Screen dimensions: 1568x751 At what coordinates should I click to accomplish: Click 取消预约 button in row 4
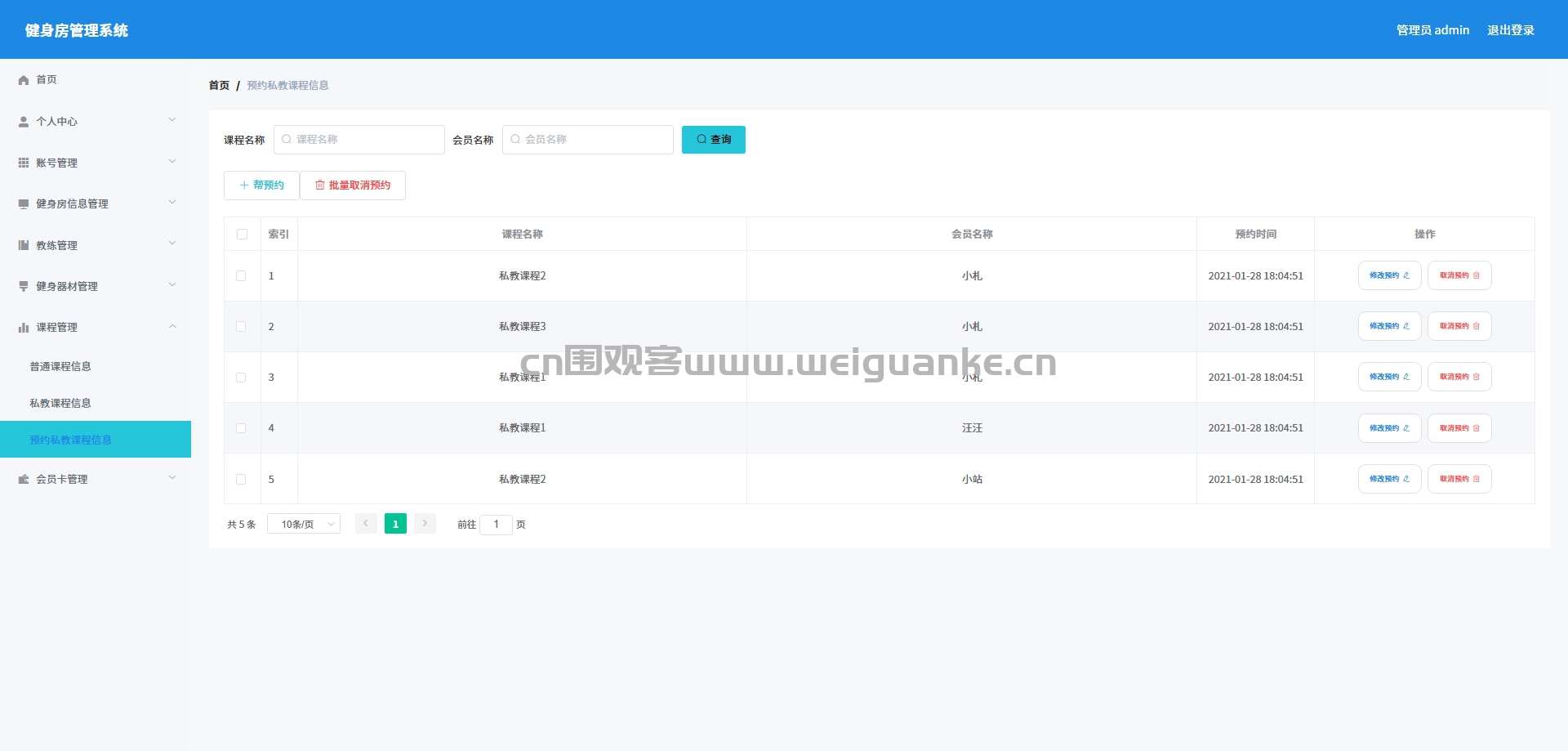pyautogui.click(x=1459, y=428)
